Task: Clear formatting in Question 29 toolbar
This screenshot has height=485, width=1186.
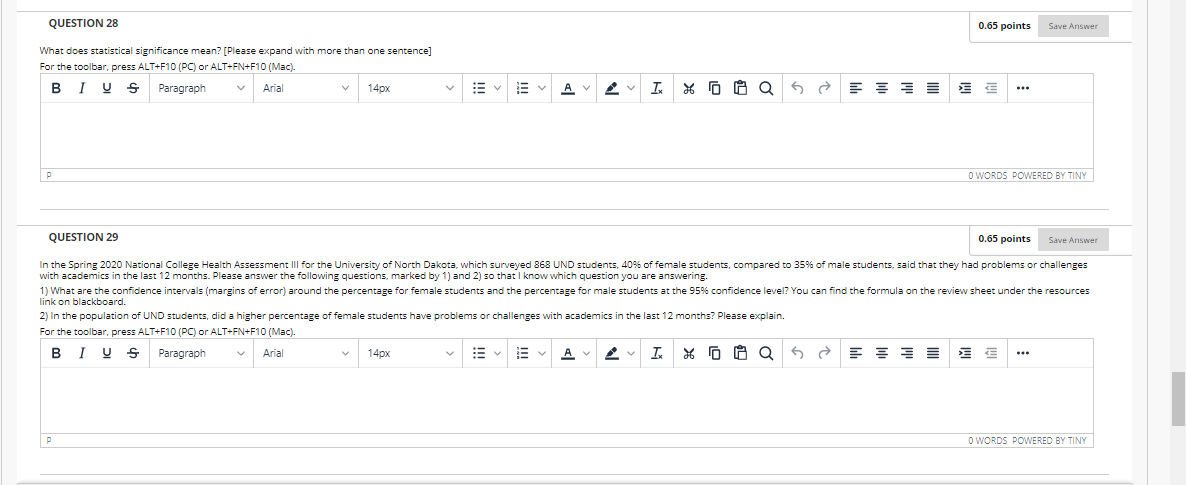Action: 655,353
